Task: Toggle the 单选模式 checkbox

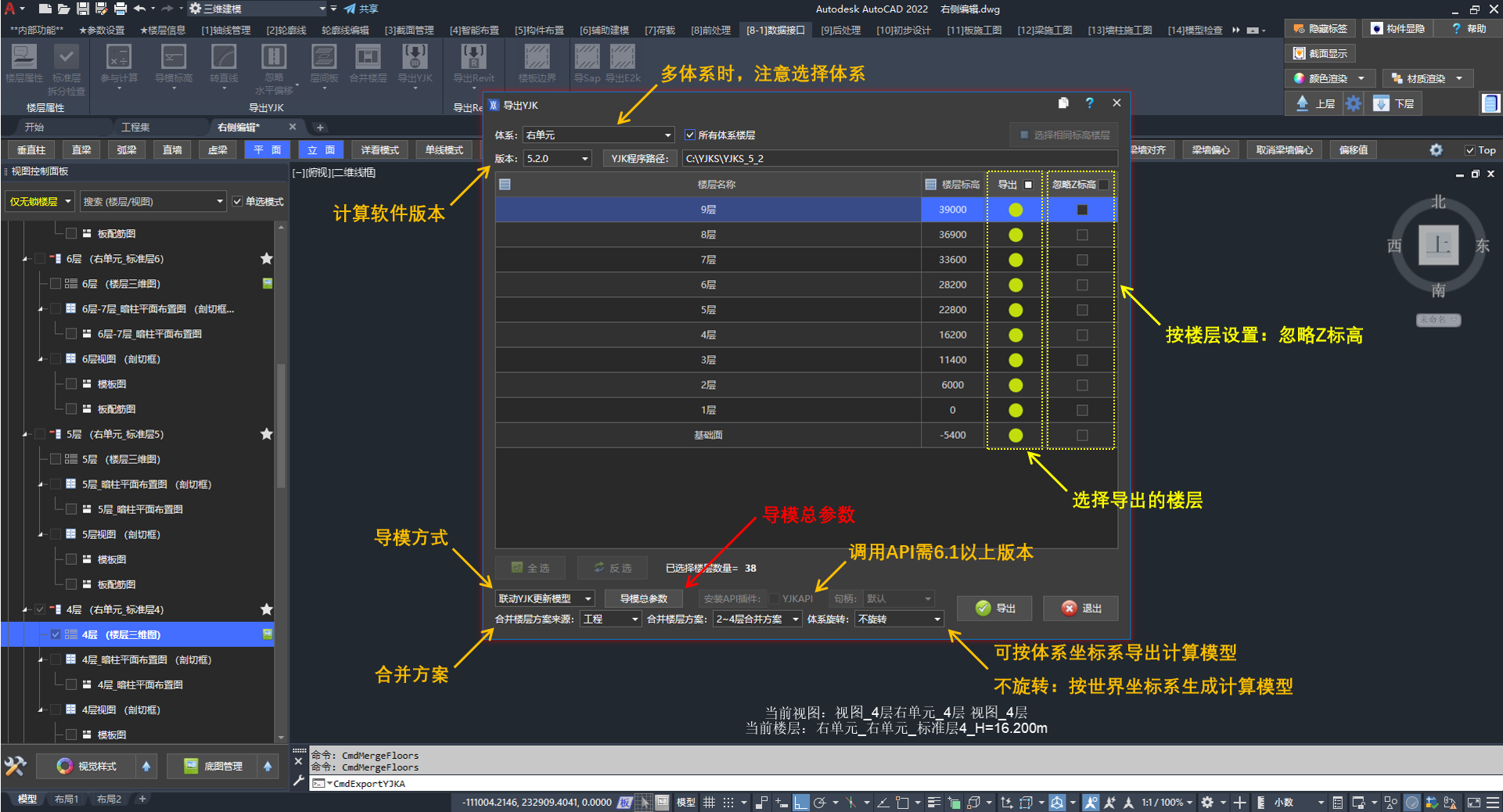Action: coord(238,202)
